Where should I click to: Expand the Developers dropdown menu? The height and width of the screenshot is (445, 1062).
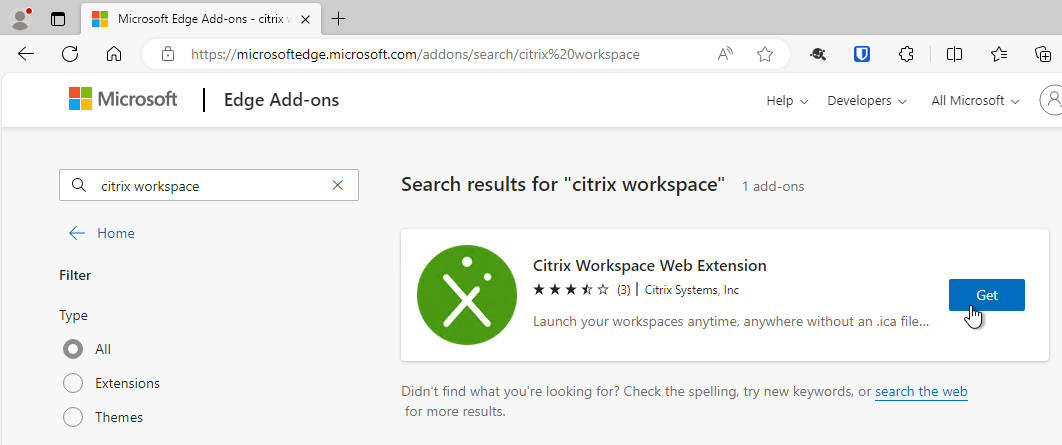pos(867,101)
